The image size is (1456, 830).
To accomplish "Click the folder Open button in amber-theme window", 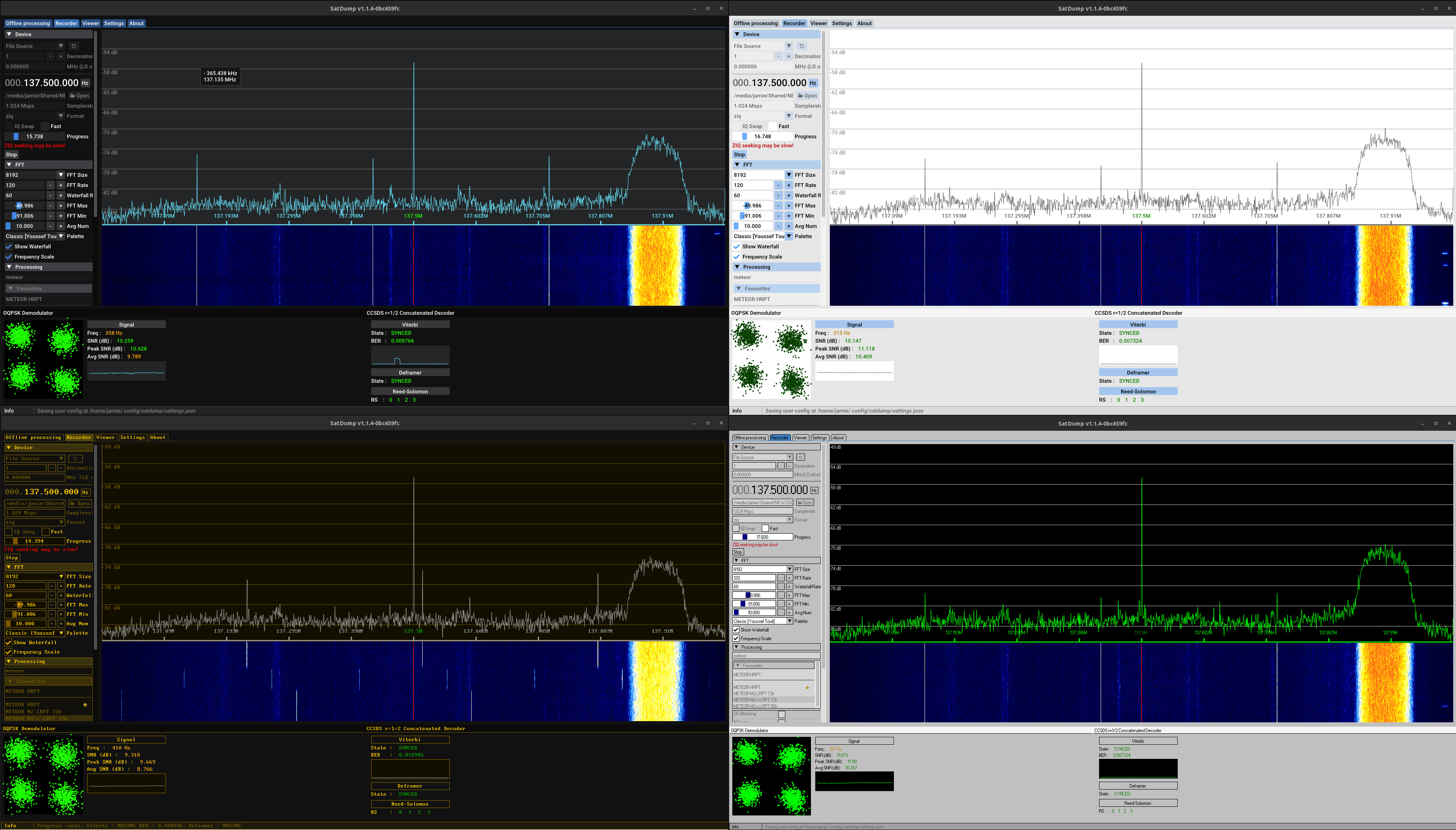I will [80, 503].
